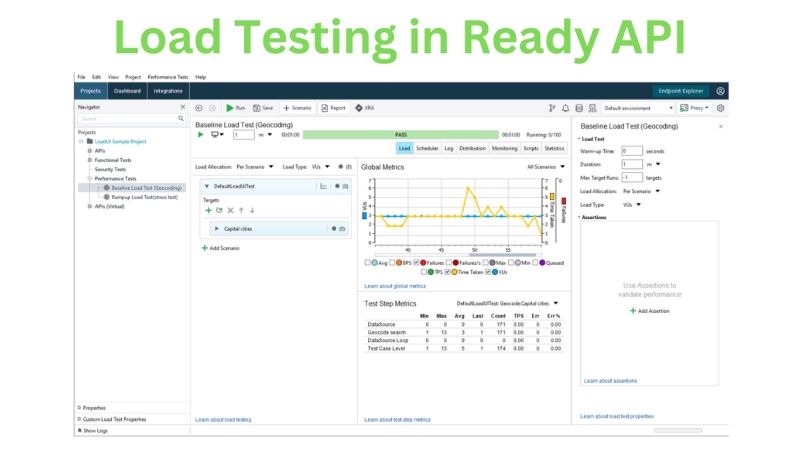The image size is (800, 466).
Task: Click the green PASS progress bar
Action: point(401,135)
